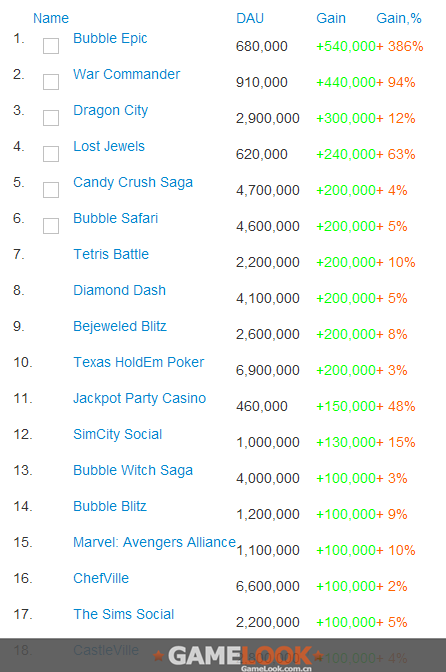Open the SimCity Social link
The image size is (446, 672).
[118, 435]
